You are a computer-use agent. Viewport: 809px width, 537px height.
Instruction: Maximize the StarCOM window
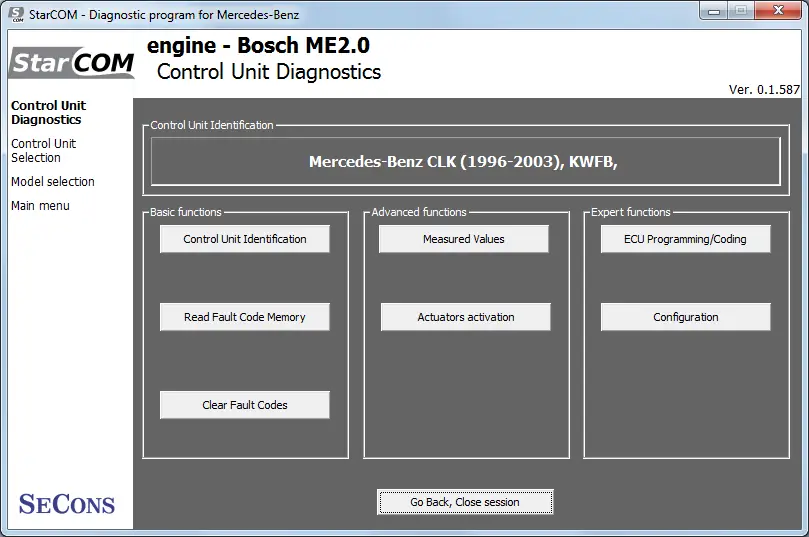741,11
